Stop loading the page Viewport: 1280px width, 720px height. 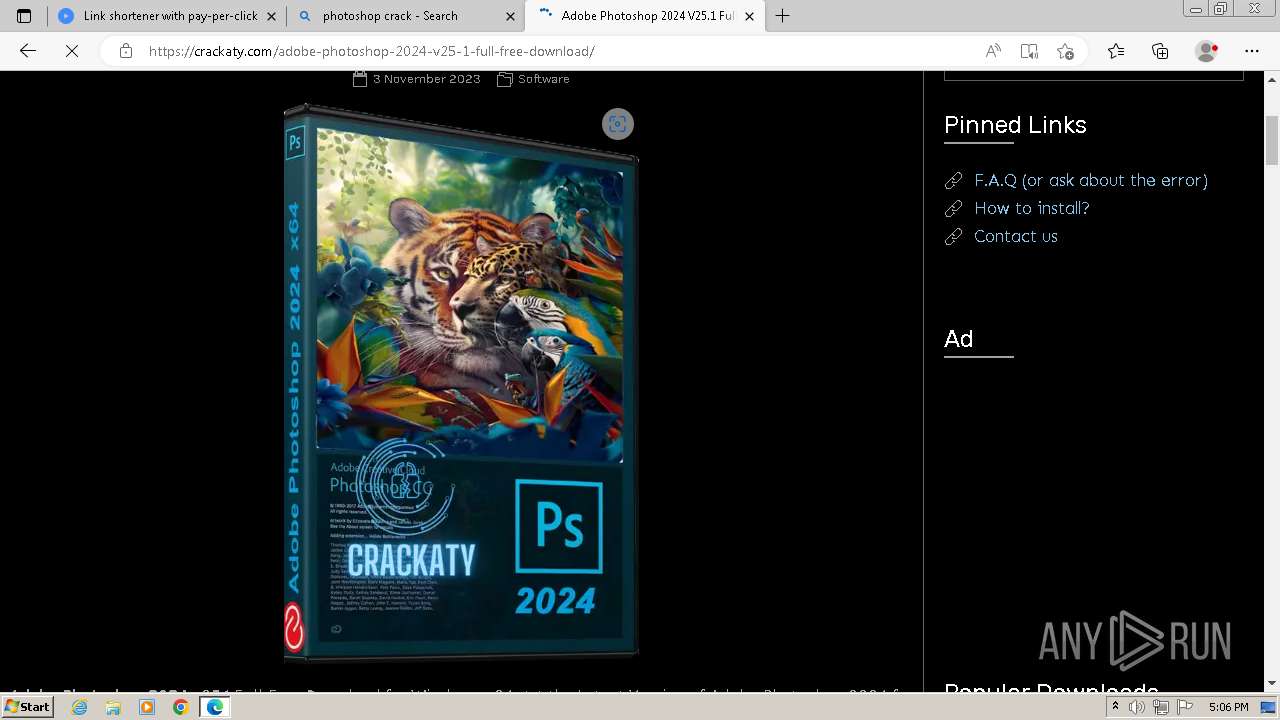(x=72, y=51)
